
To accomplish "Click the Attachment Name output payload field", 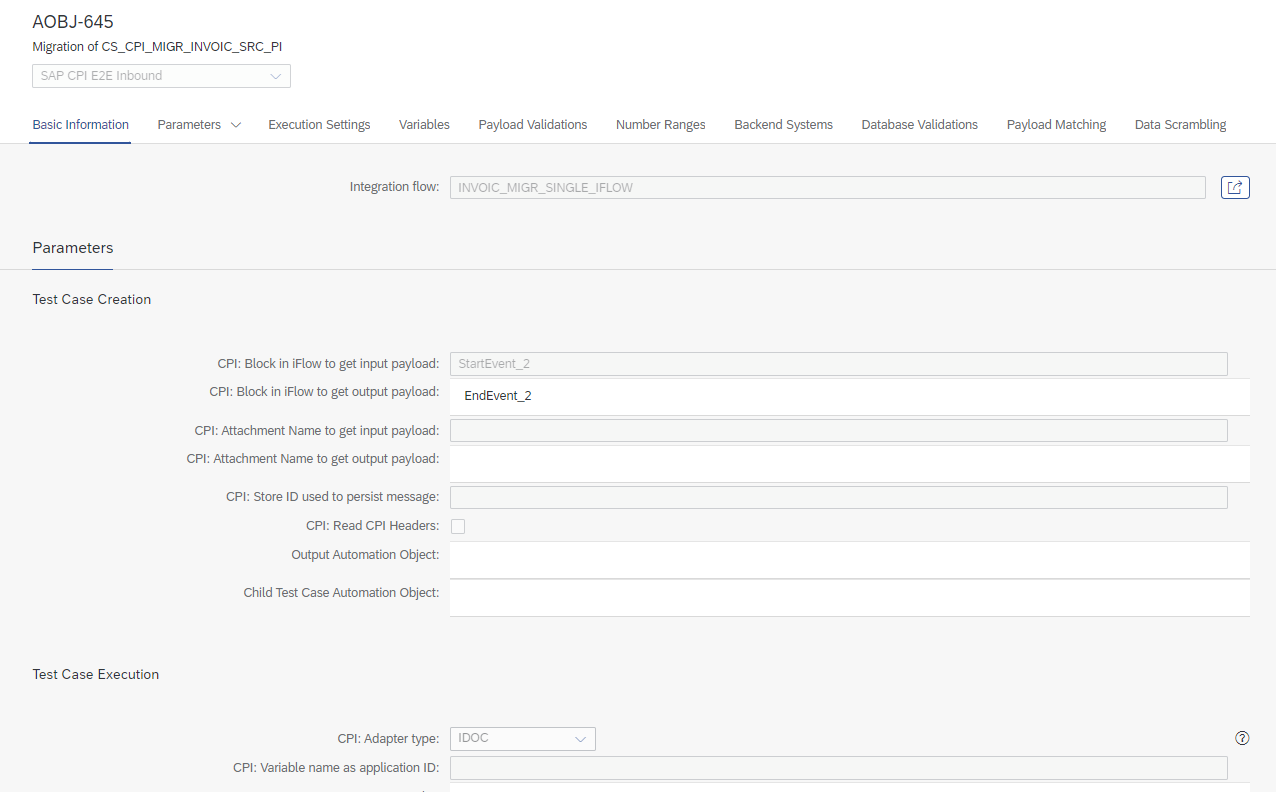I will tap(849, 463).
